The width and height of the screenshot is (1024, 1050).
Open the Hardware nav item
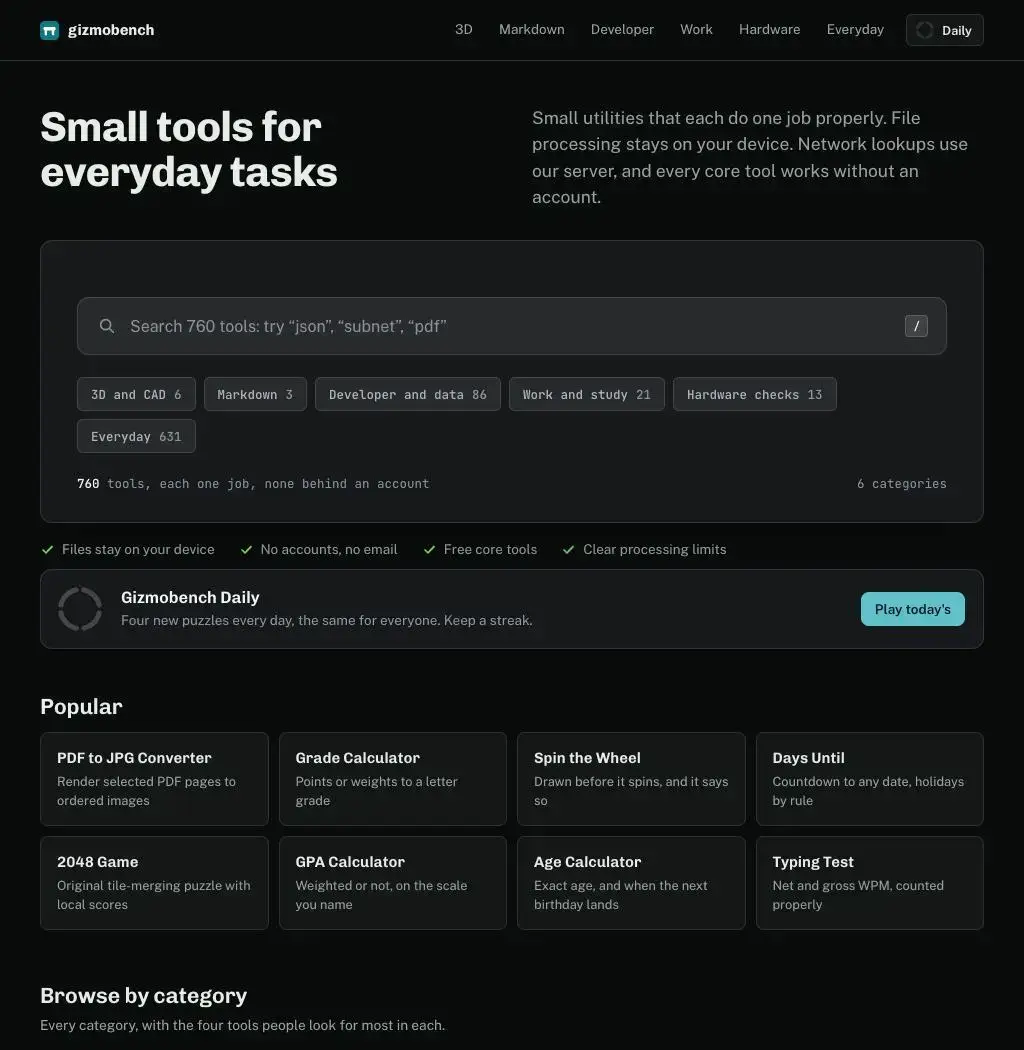coord(770,29)
